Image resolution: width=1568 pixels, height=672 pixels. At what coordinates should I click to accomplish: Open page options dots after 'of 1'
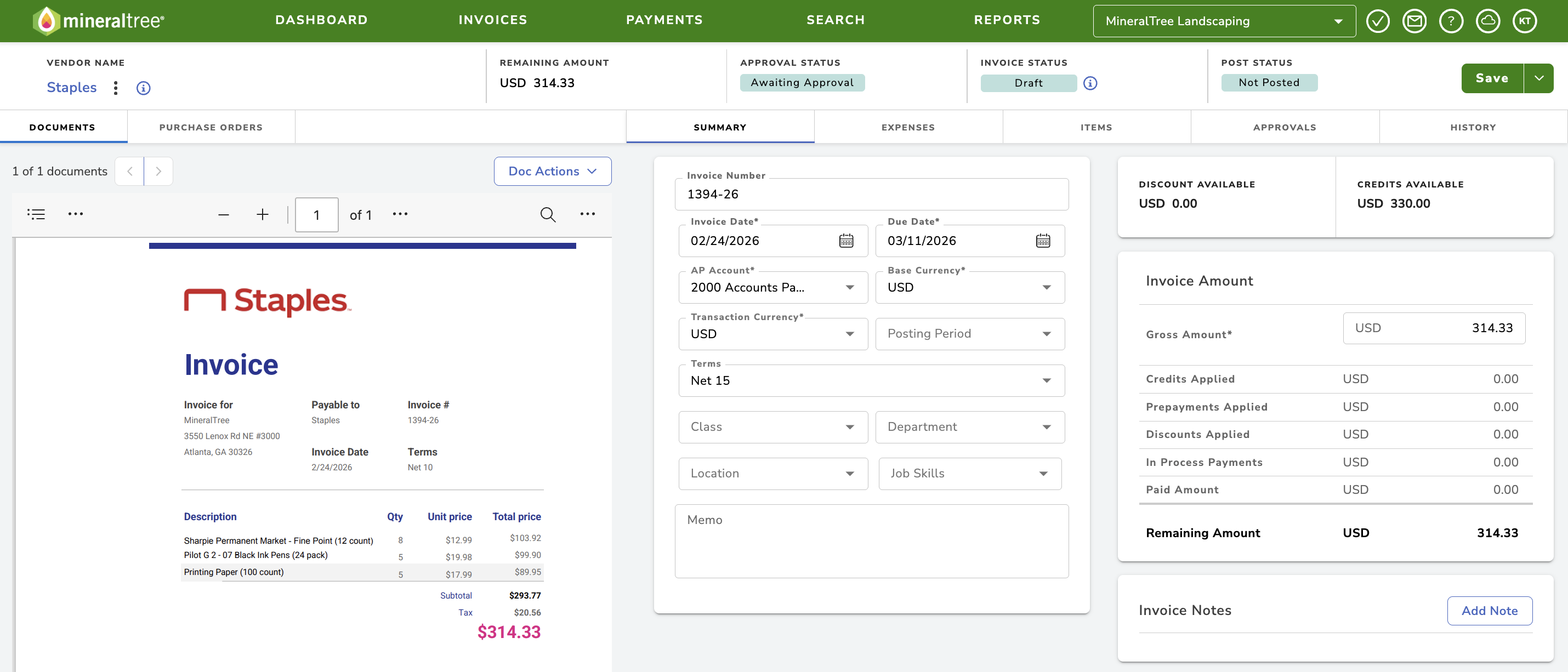click(400, 214)
